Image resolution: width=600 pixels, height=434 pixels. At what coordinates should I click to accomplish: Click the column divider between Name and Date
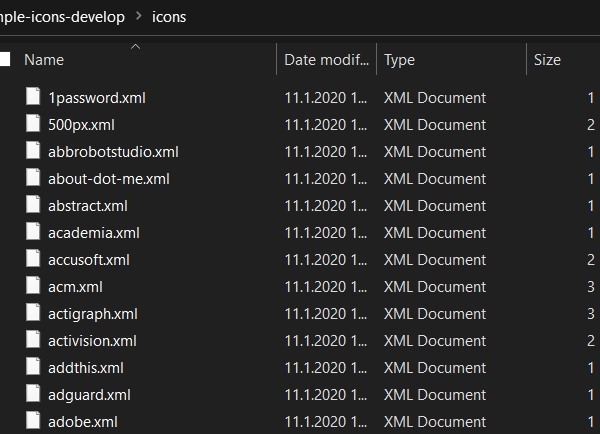coord(276,59)
